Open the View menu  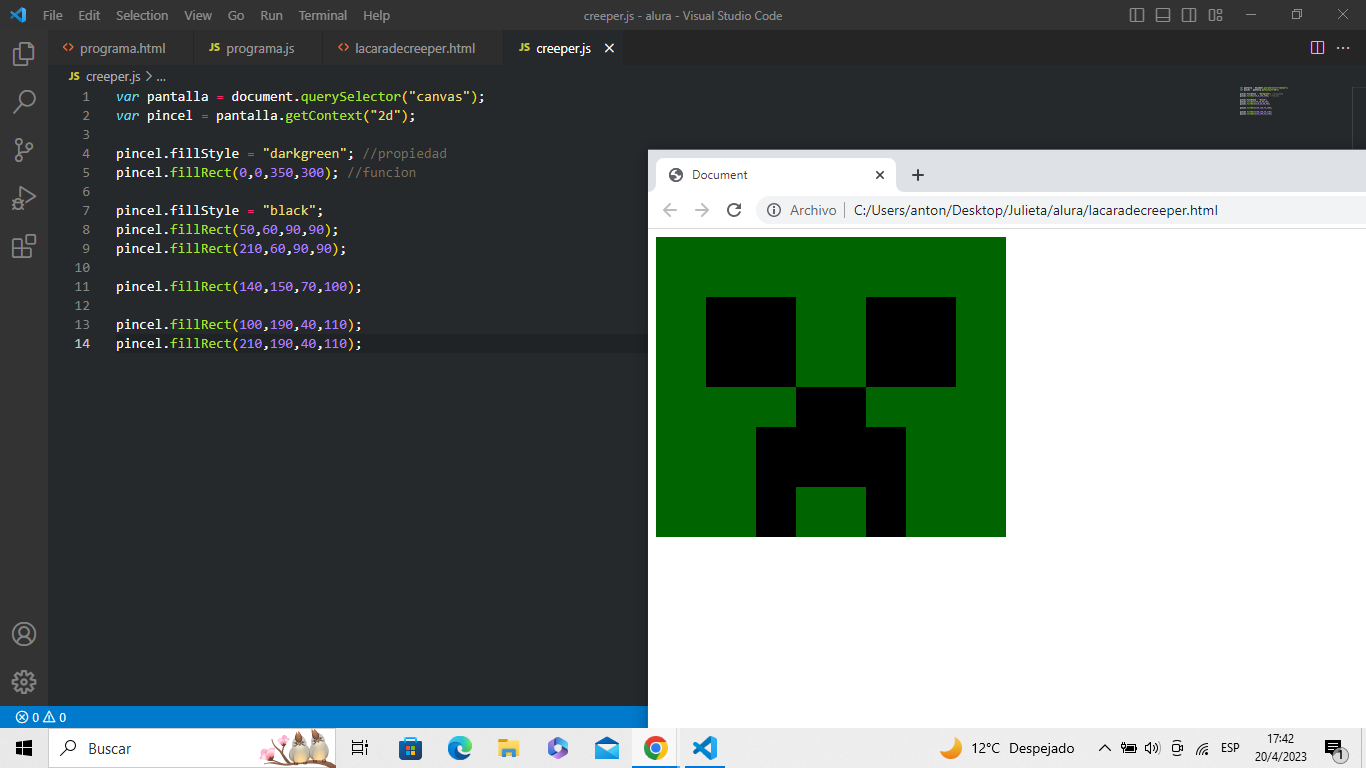[x=198, y=15]
